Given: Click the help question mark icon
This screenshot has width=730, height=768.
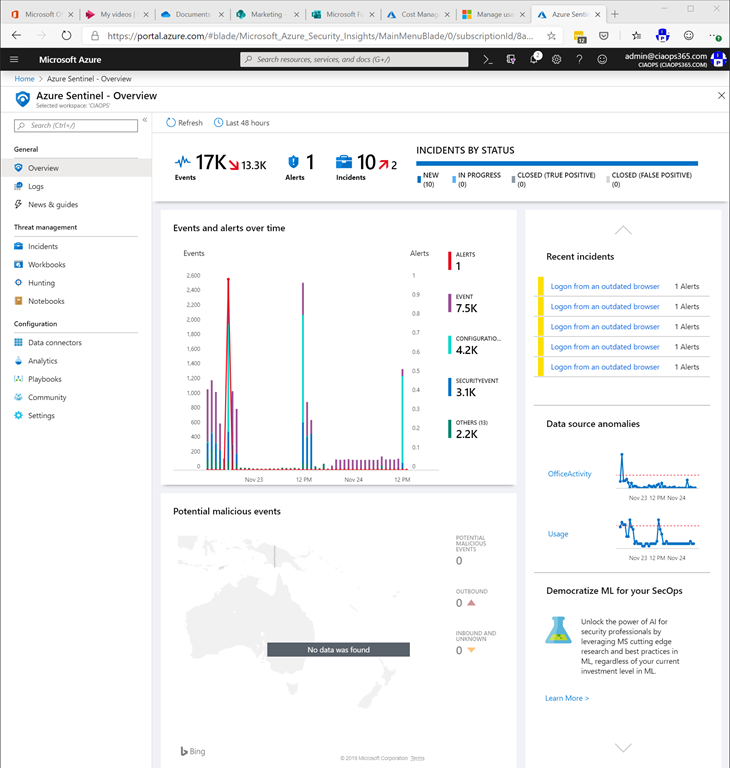Looking at the screenshot, I should click(x=580, y=60).
